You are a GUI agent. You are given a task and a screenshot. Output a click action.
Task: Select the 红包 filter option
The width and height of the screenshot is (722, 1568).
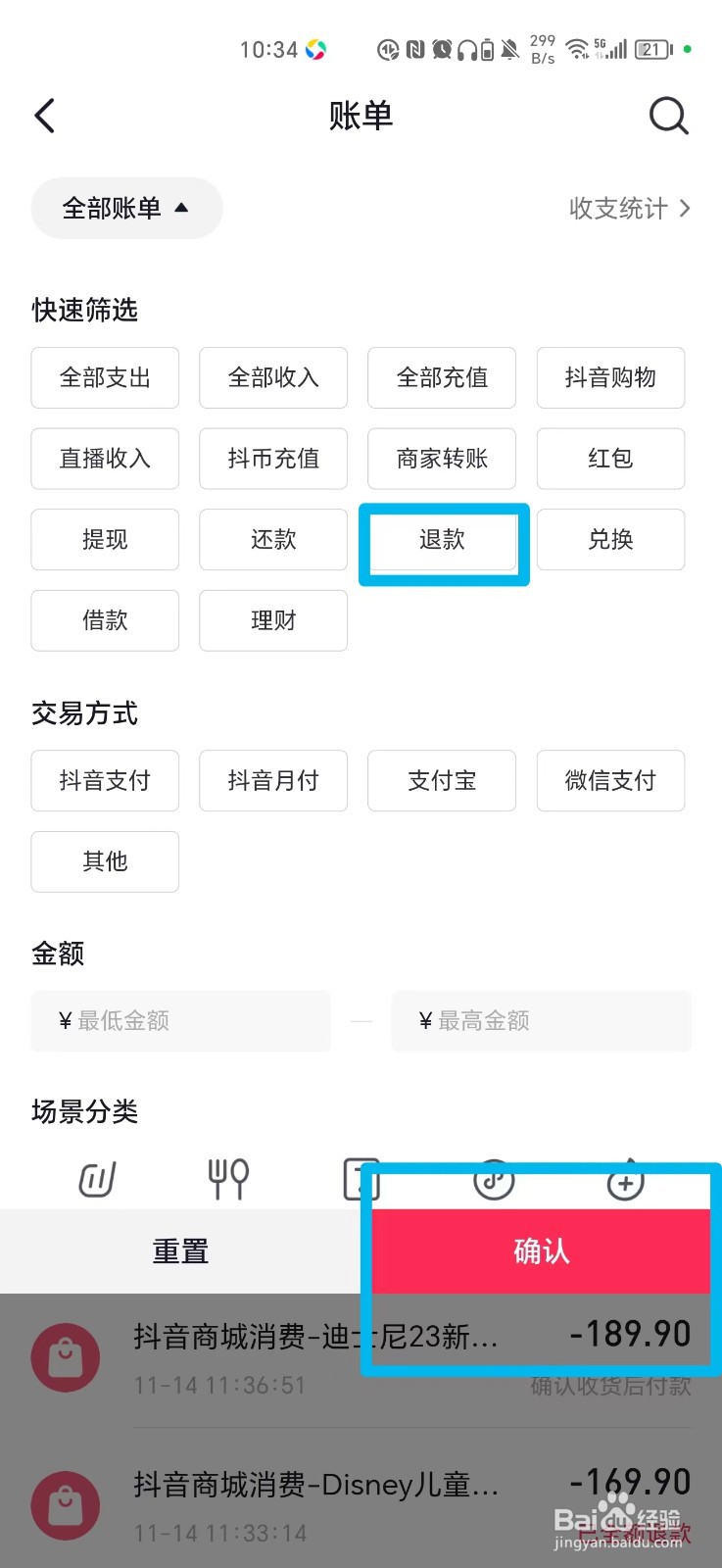click(610, 459)
